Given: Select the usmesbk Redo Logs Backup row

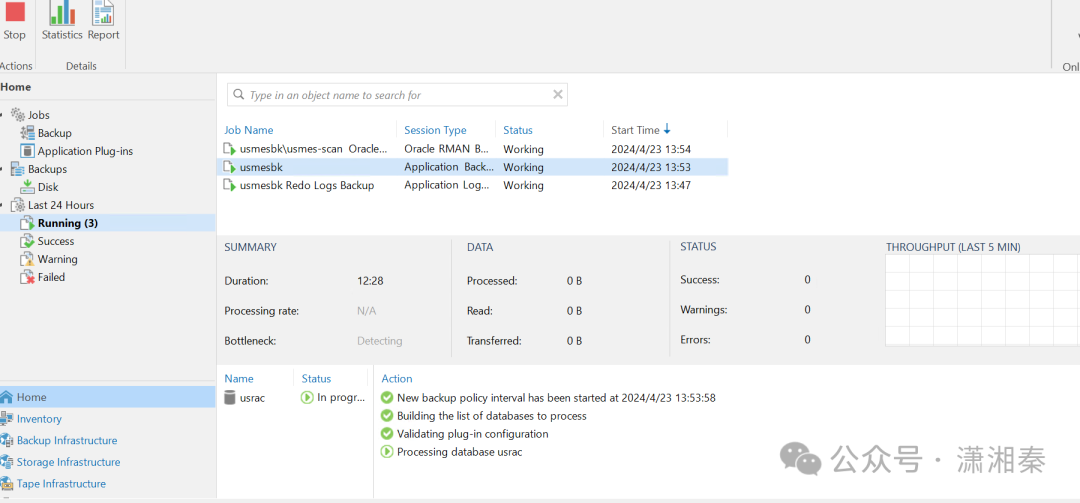Looking at the screenshot, I should point(307,185).
